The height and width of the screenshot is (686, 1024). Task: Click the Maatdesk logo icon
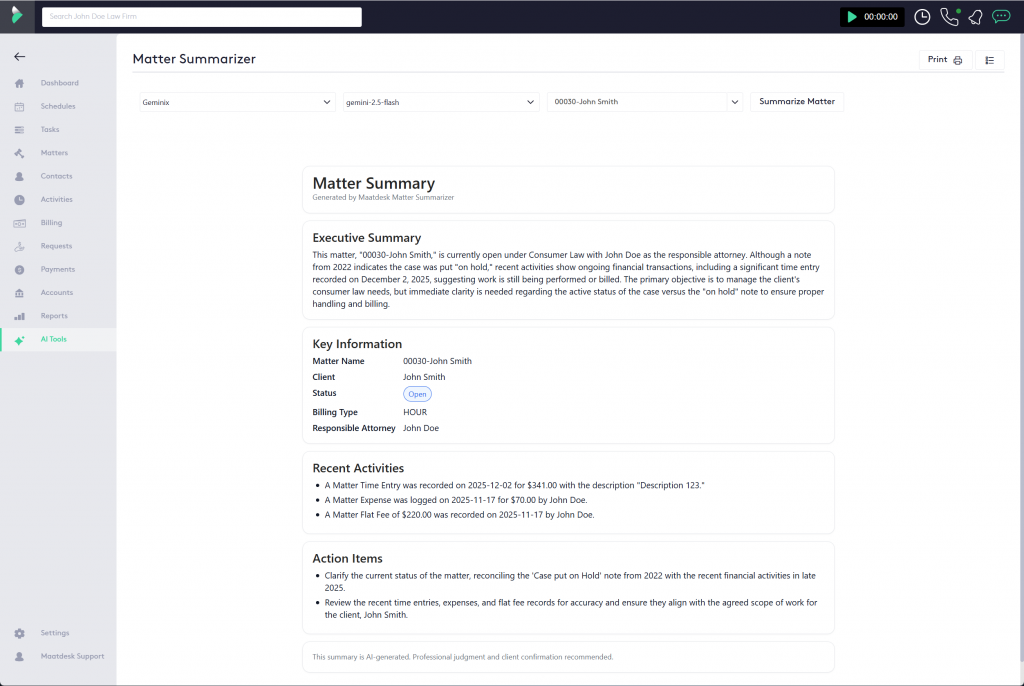click(17, 17)
